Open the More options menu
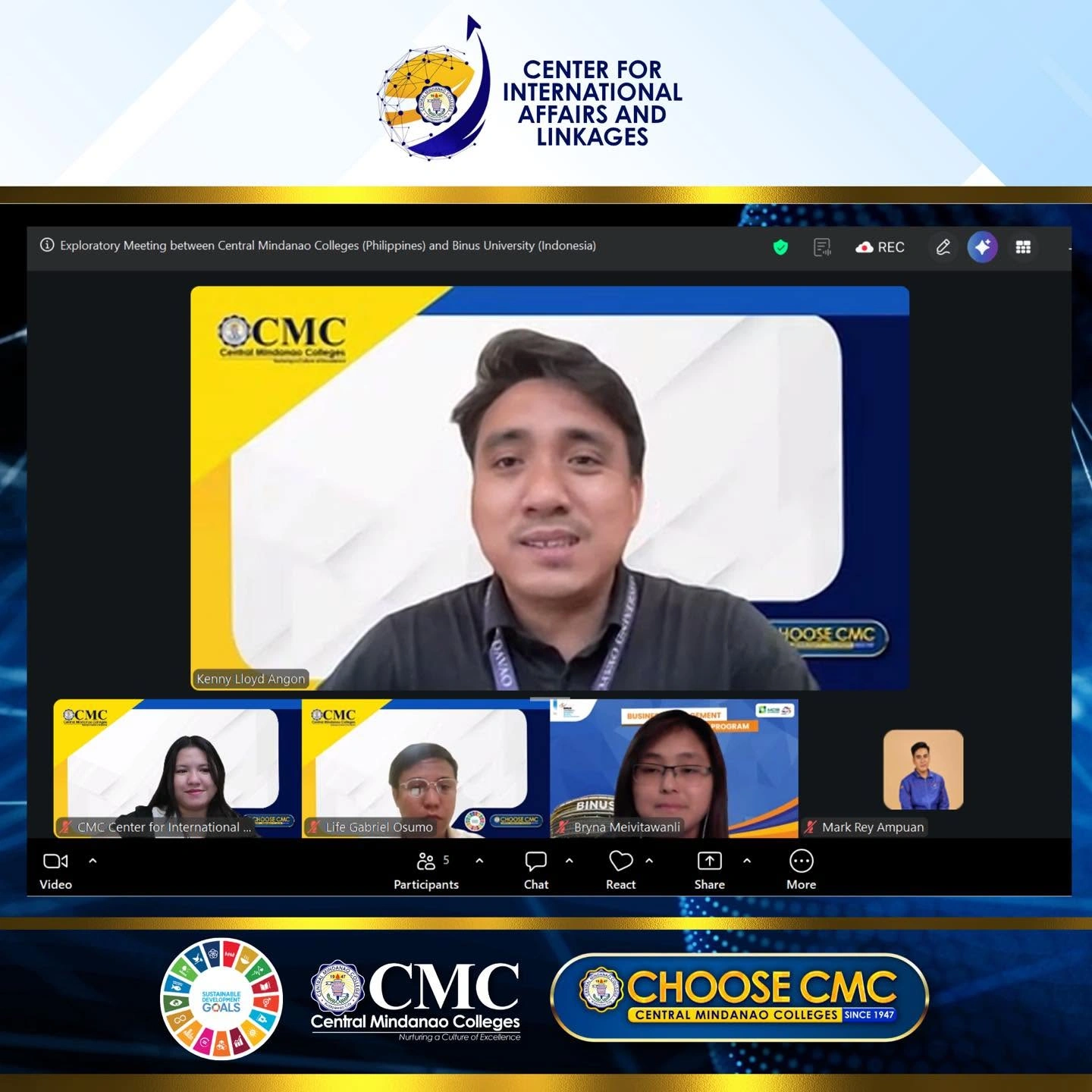1092x1092 pixels. point(802,870)
